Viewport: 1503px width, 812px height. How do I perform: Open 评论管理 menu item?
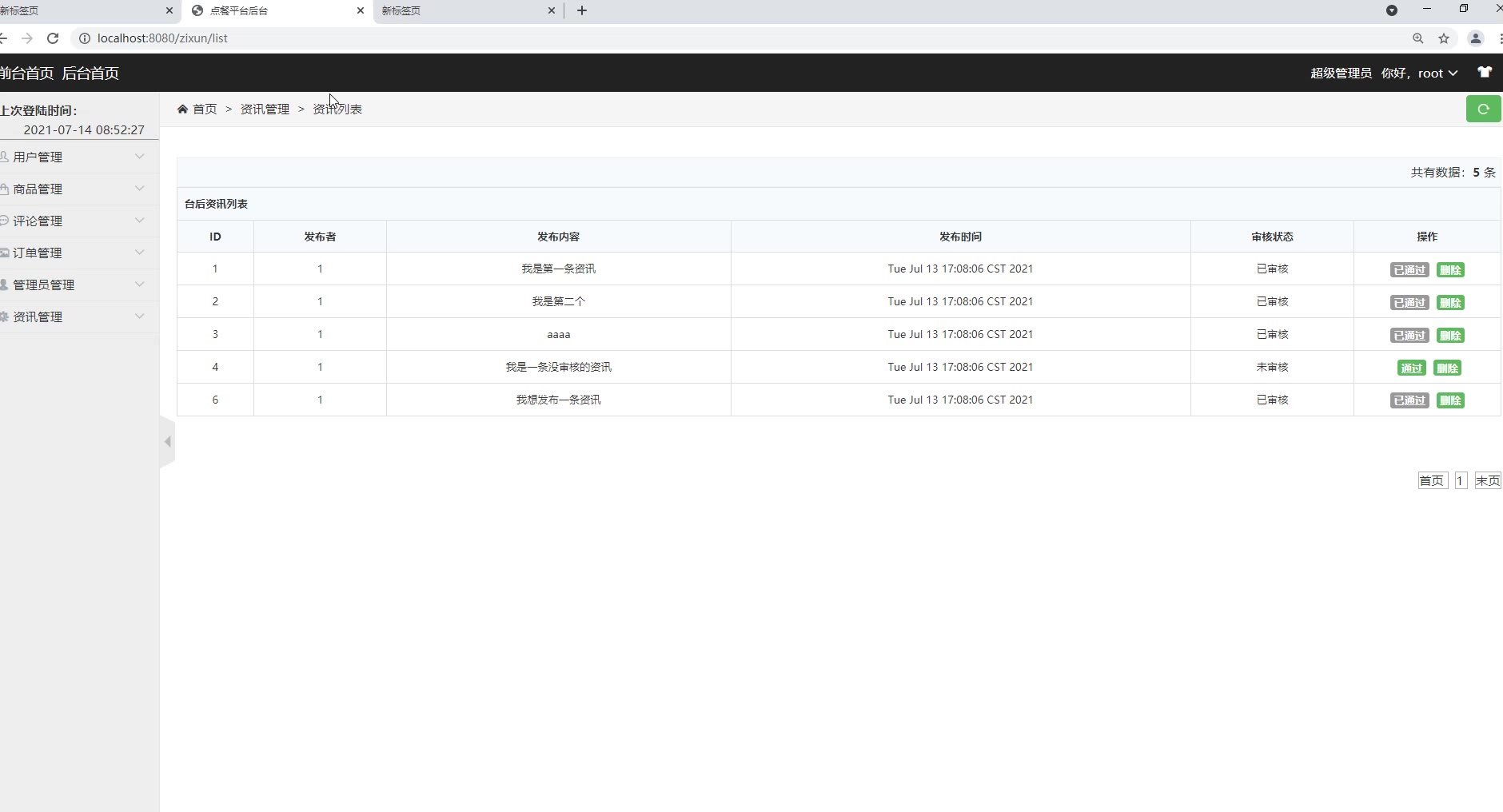79,221
